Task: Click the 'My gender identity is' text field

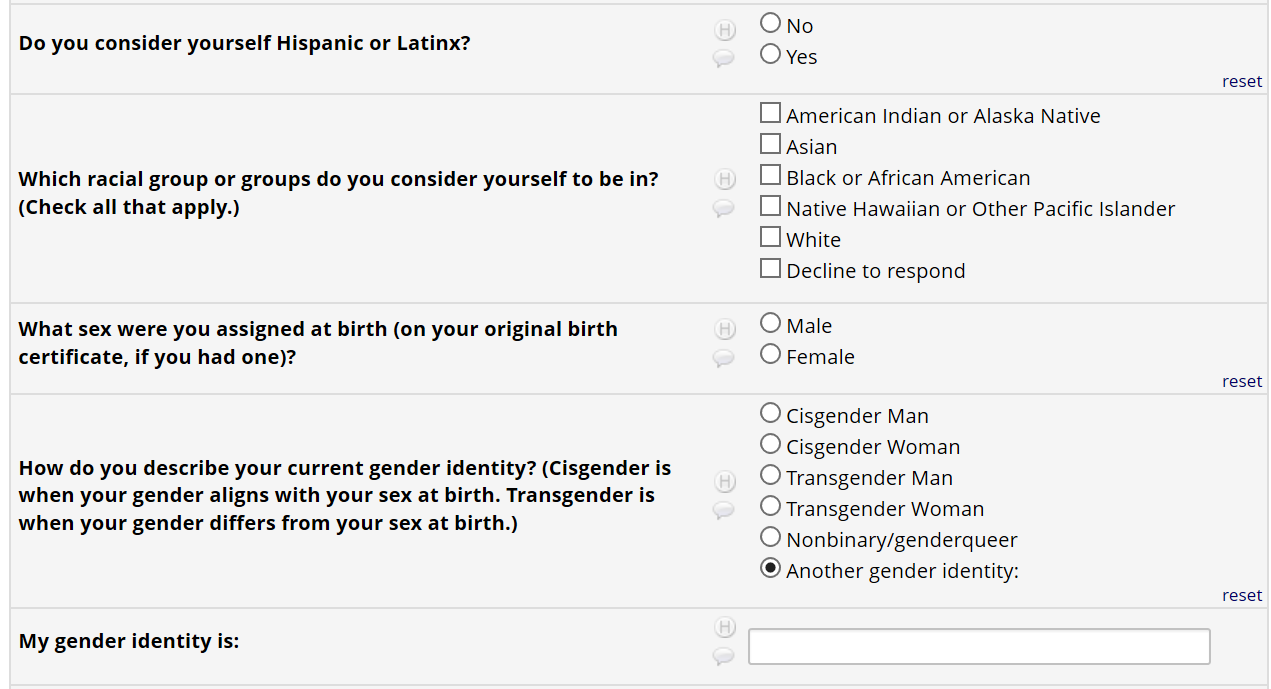Action: [x=979, y=646]
